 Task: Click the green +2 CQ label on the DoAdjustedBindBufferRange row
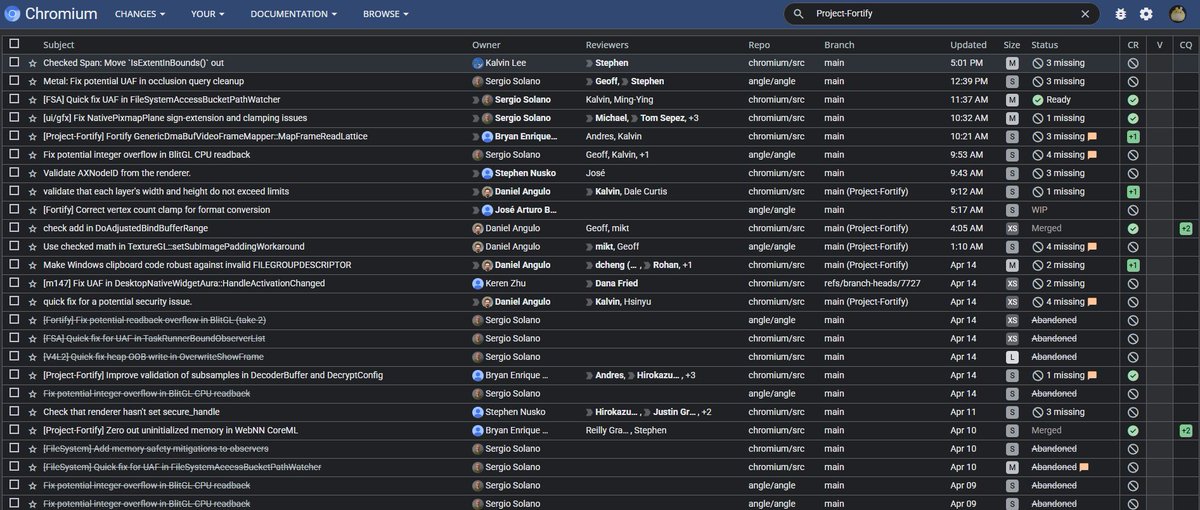pyautogui.click(x=1185, y=228)
